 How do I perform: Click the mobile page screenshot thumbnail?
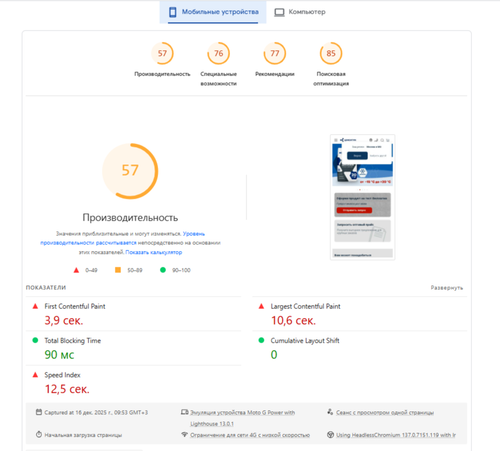pos(362,197)
